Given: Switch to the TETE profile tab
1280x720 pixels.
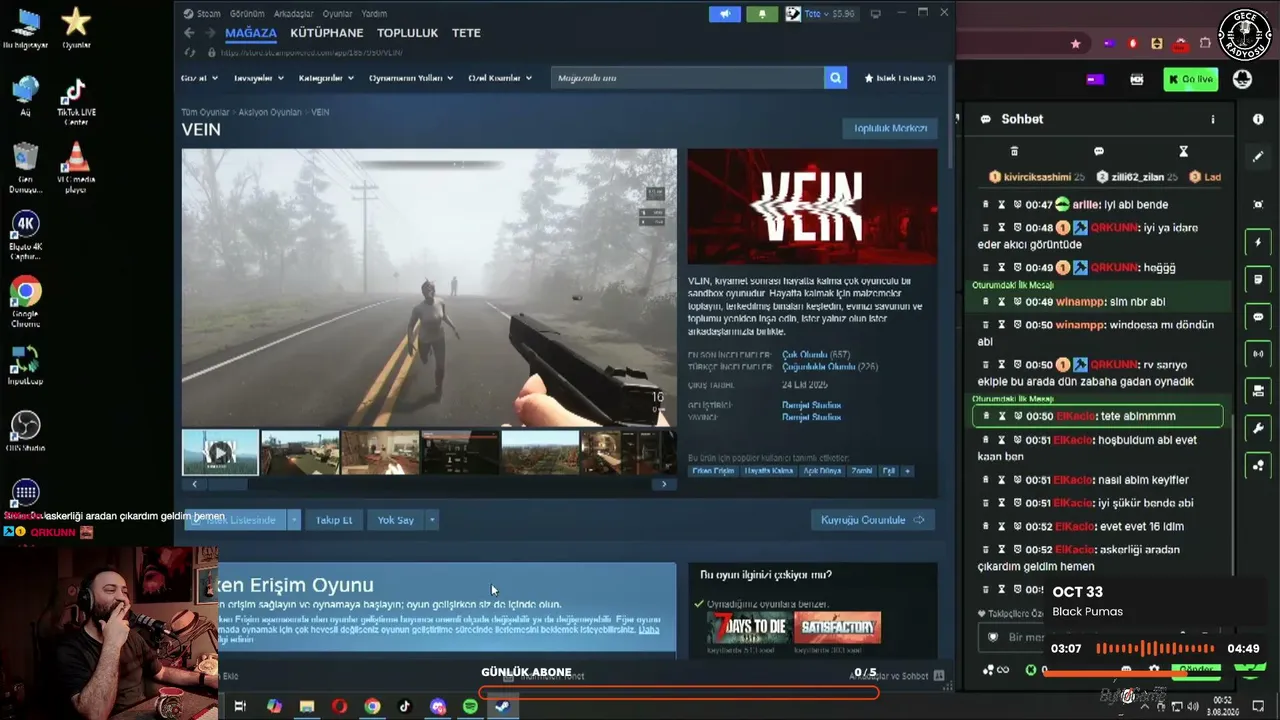Looking at the screenshot, I should coord(466,33).
